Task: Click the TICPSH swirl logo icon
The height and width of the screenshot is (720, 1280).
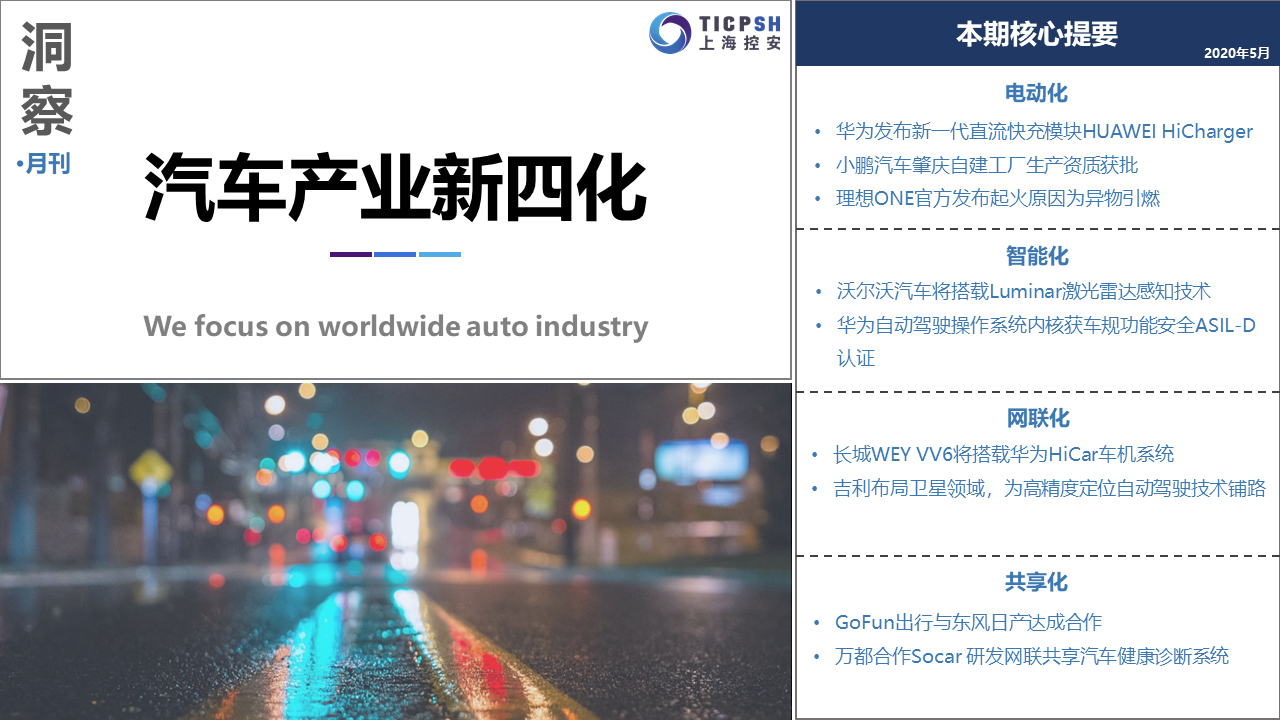Action: (669, 33)
